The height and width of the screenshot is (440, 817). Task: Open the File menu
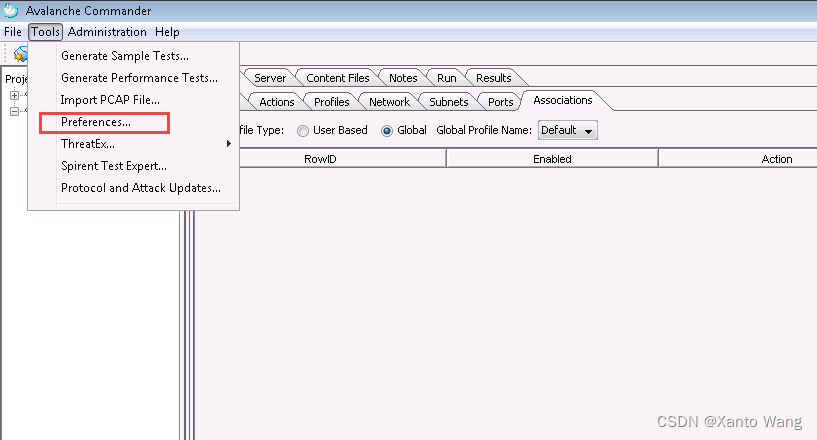pyautogui.click(x=13, y=32)
